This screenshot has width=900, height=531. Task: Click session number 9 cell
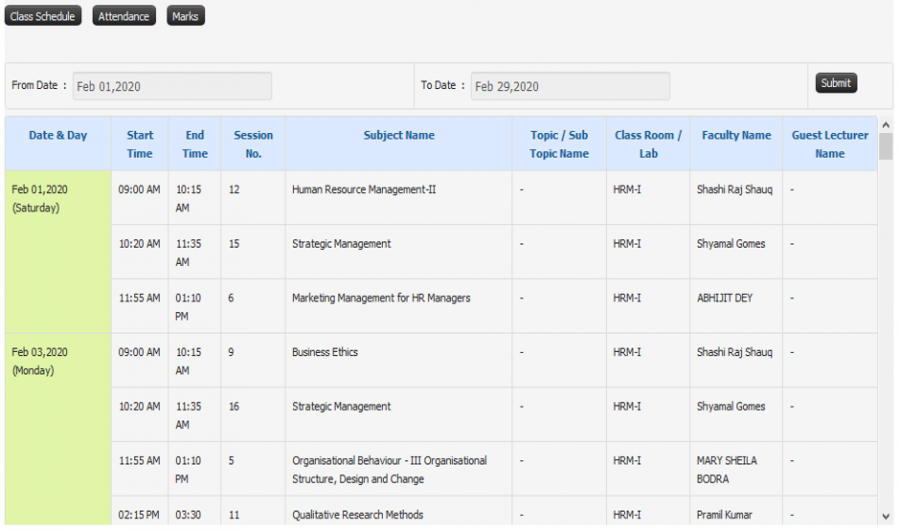(253, 361)
